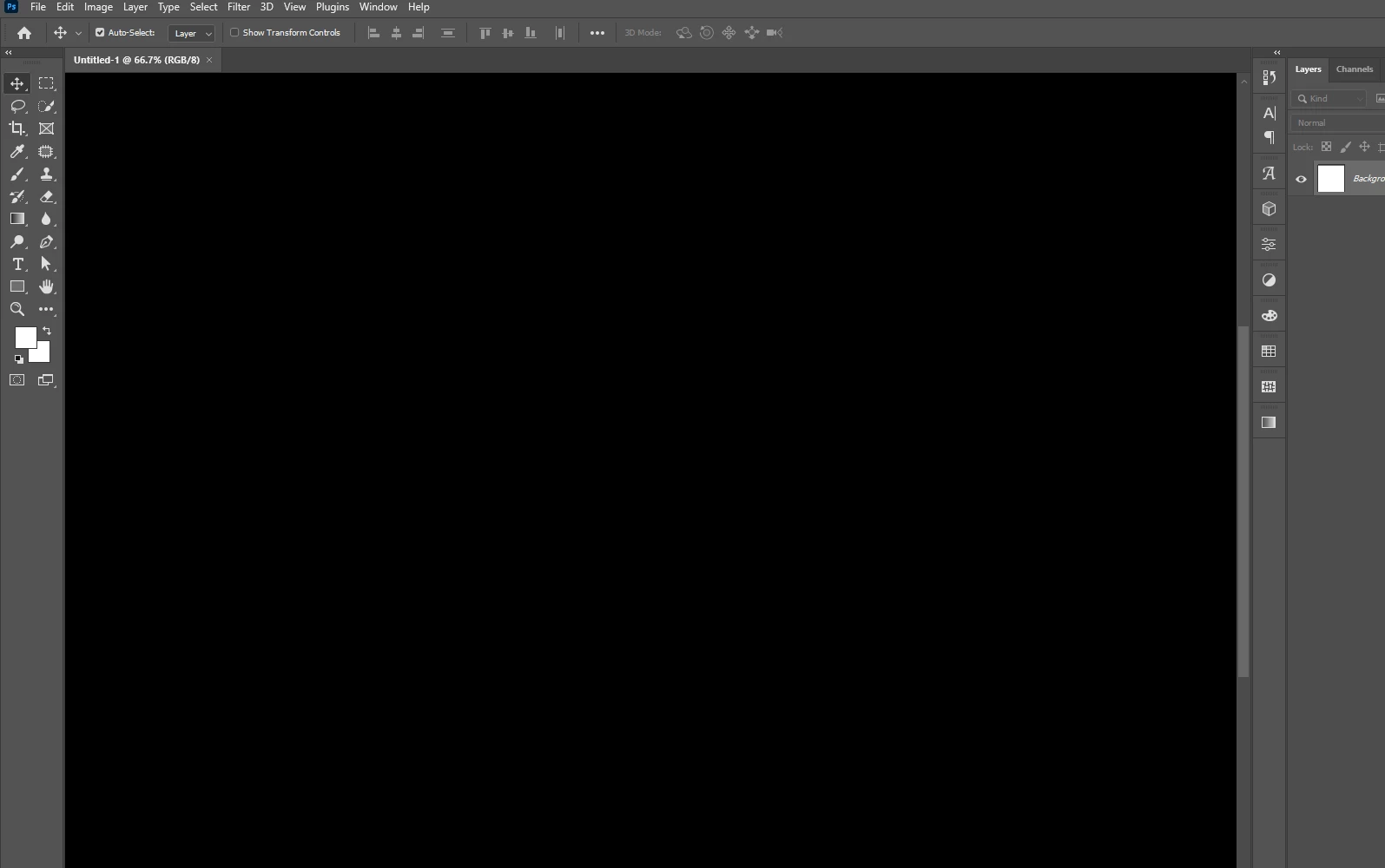Toggle the Auto-Select checkbox
This screenshot has height=868, width=1385.
(x=100, y=33)
